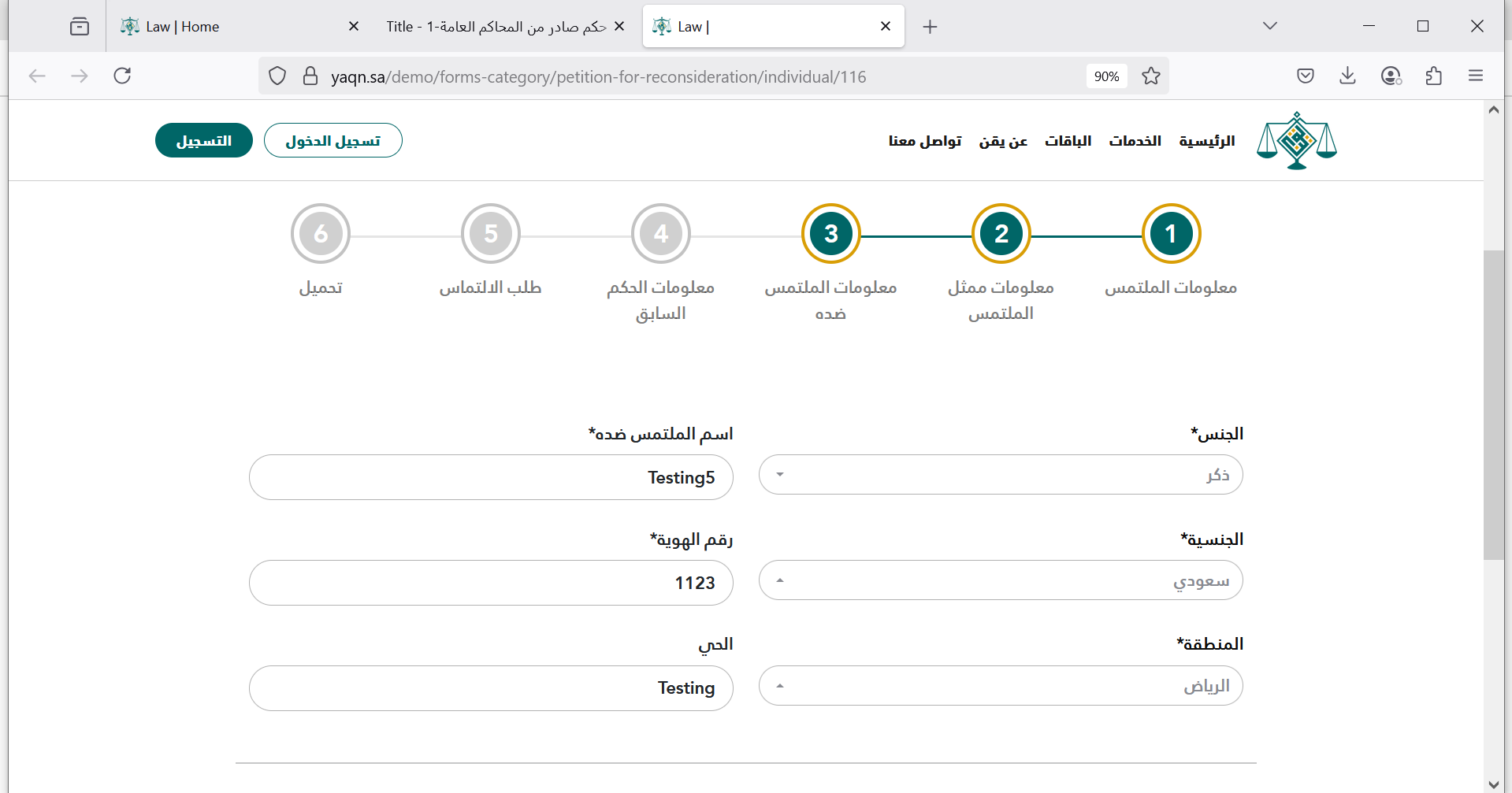Open الخدمات in the navigation menu
Viewport: 1512px width, 793px height.
coord(1135,141)
